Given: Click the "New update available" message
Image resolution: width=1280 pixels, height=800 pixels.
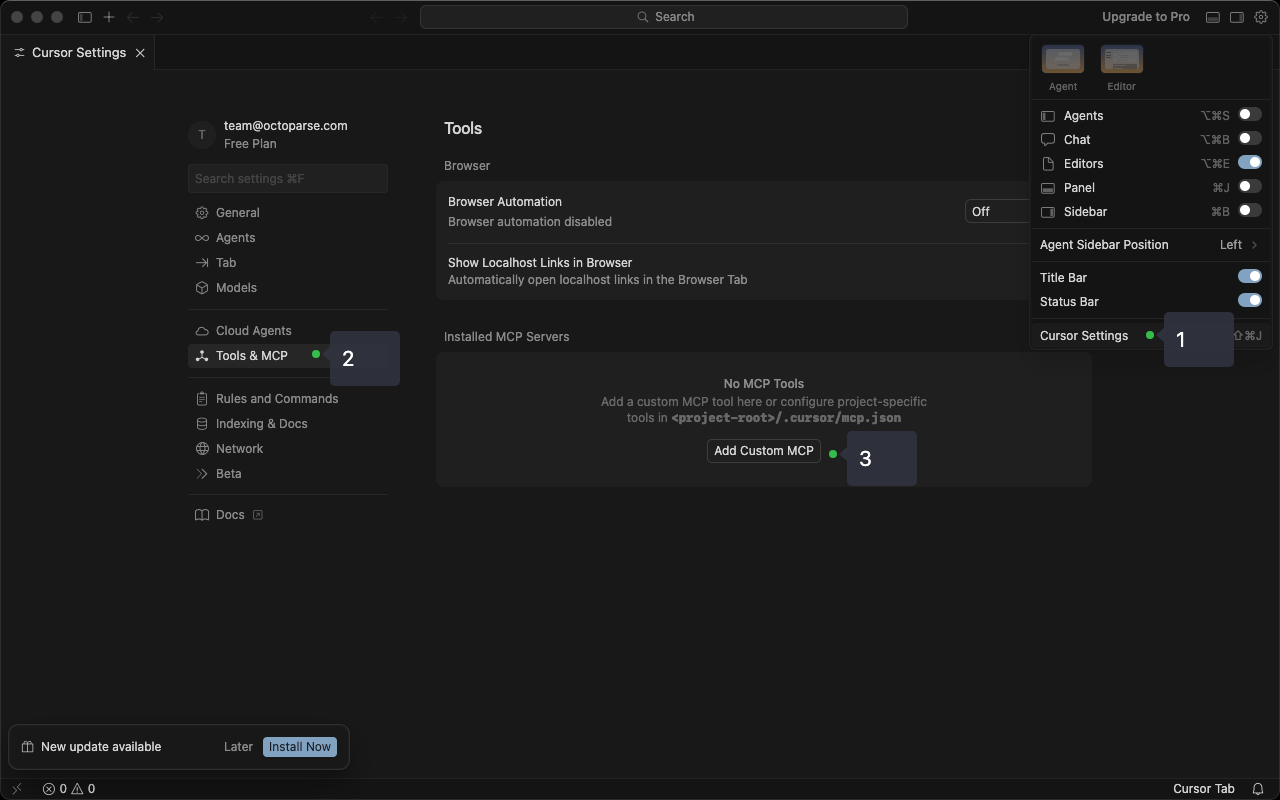Looking at the screenshot, I should [101, 747].
